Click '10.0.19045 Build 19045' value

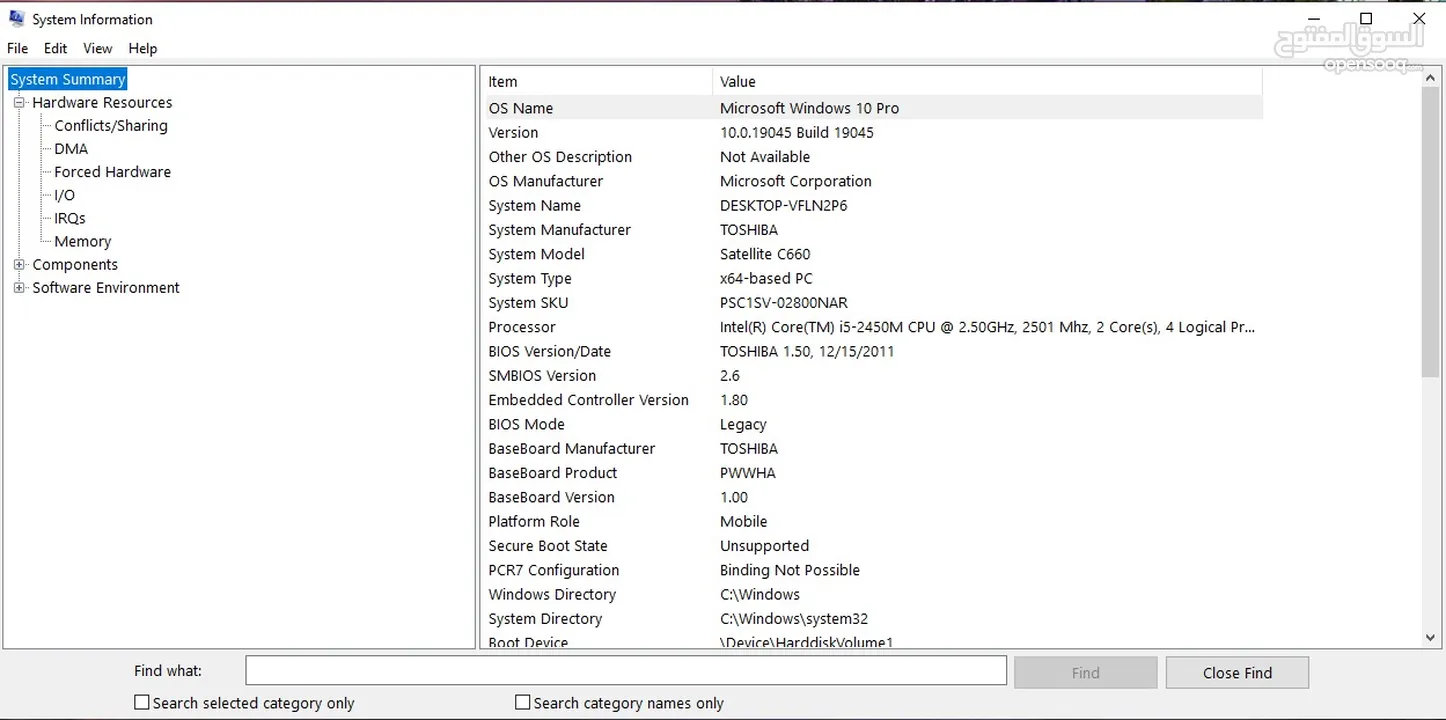coord(797,132)
